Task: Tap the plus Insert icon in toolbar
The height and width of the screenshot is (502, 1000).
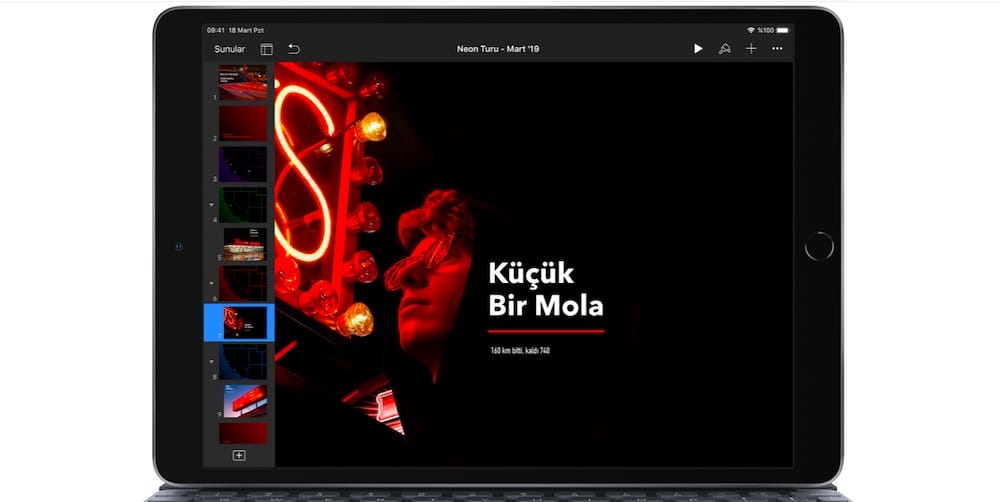Action: (x=751, y=49)
